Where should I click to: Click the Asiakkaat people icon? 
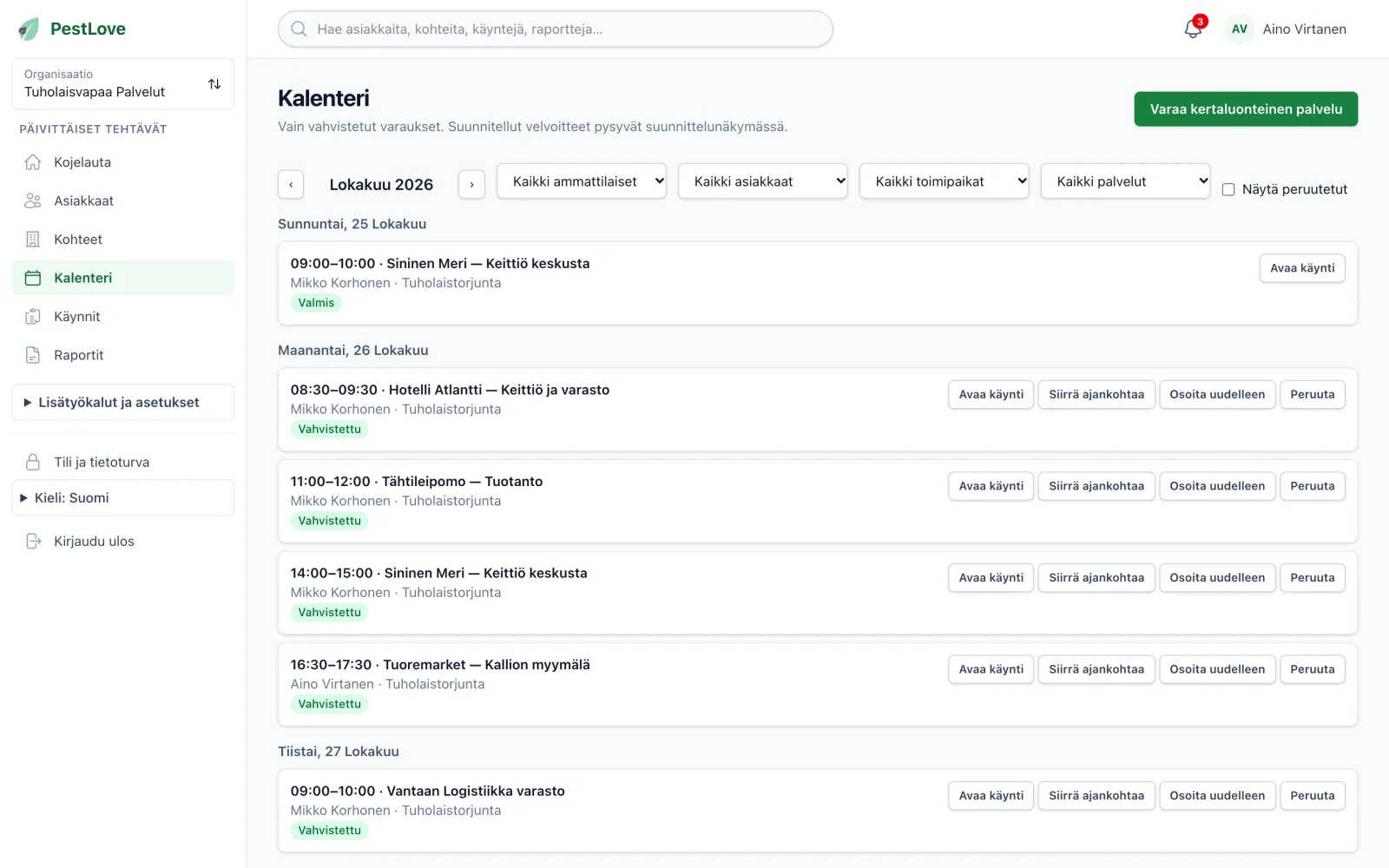[33, 201]
